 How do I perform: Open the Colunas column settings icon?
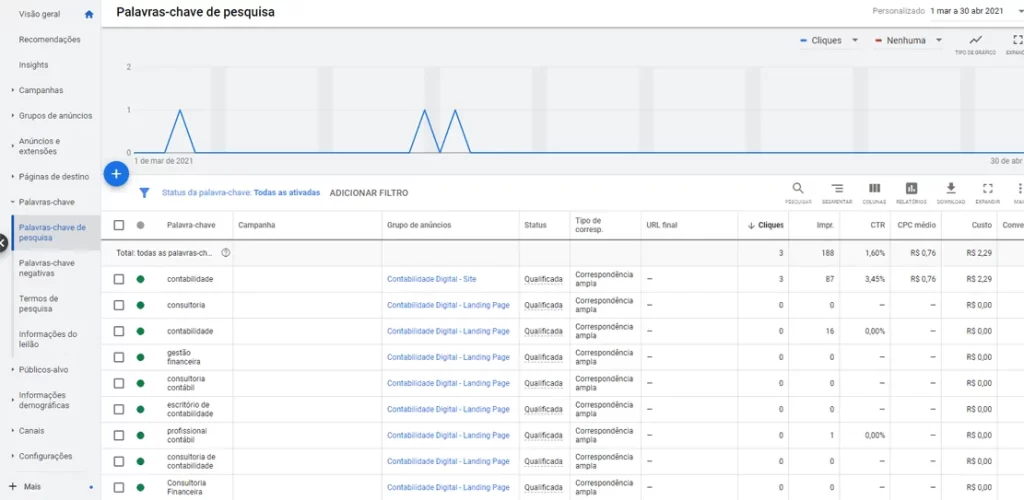[874, 191]
